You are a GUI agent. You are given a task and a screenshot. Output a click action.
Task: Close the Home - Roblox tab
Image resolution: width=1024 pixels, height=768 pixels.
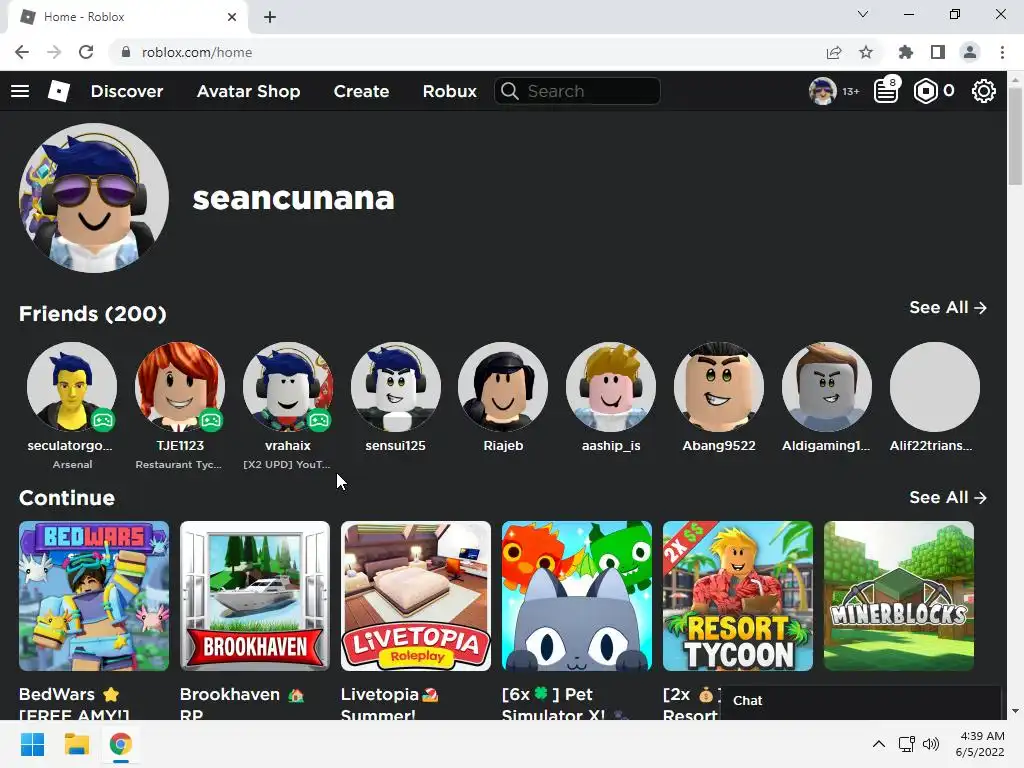(232, 17)
